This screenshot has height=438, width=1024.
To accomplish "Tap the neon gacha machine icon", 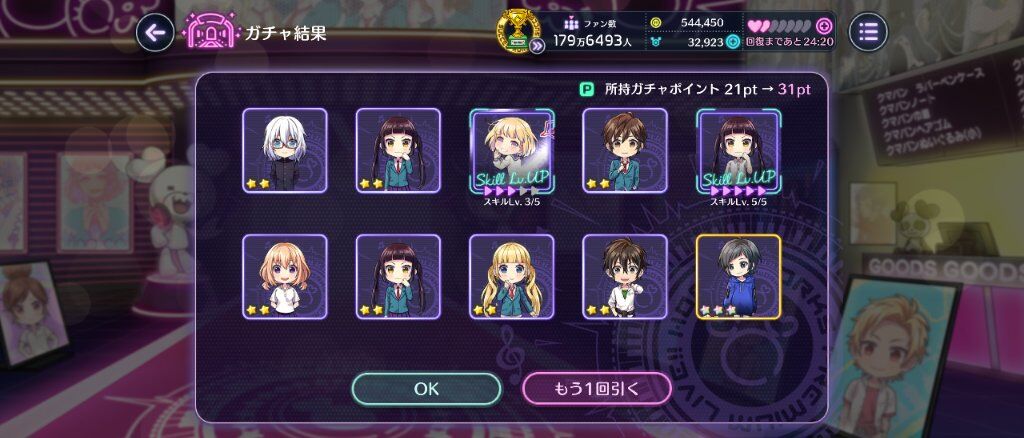I will click(211, 31).
